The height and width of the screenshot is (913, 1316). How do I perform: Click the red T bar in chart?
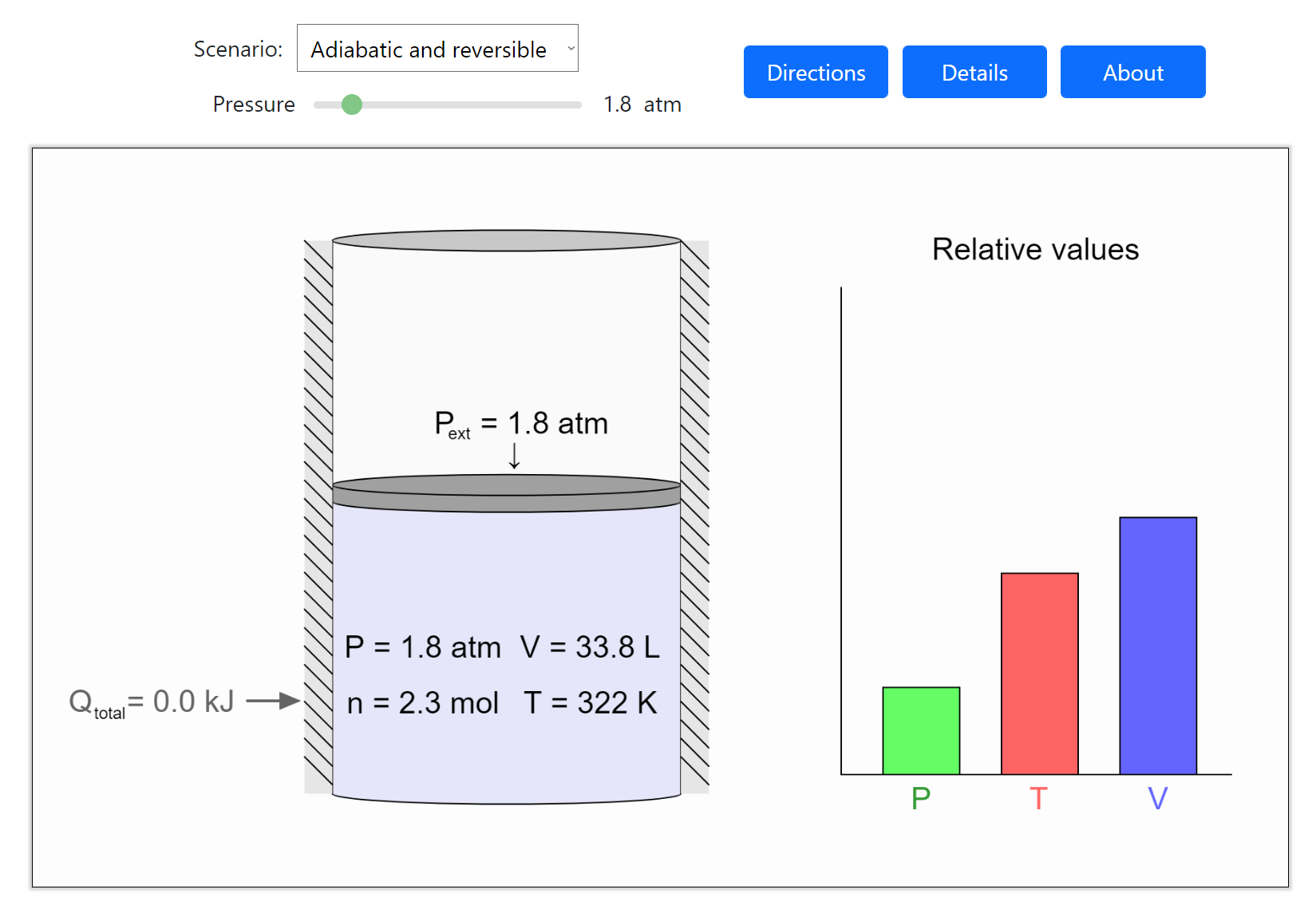1039,673
